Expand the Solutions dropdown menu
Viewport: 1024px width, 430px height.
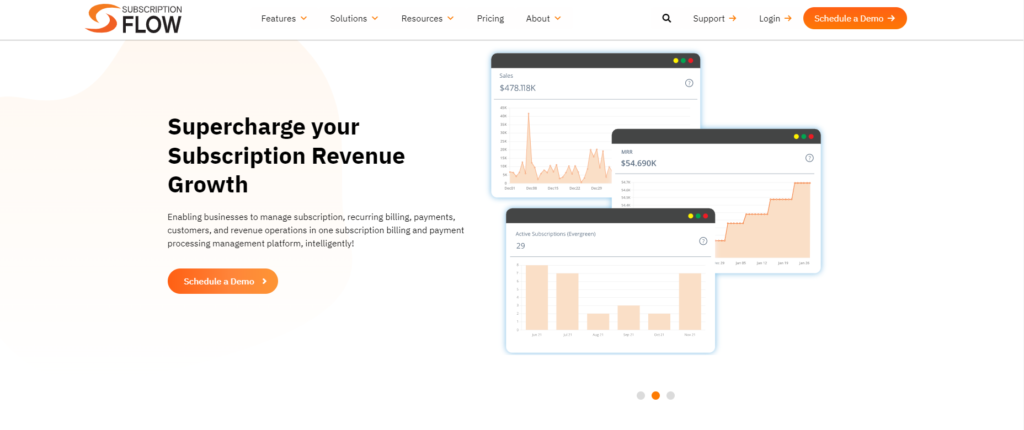point(354,18)
